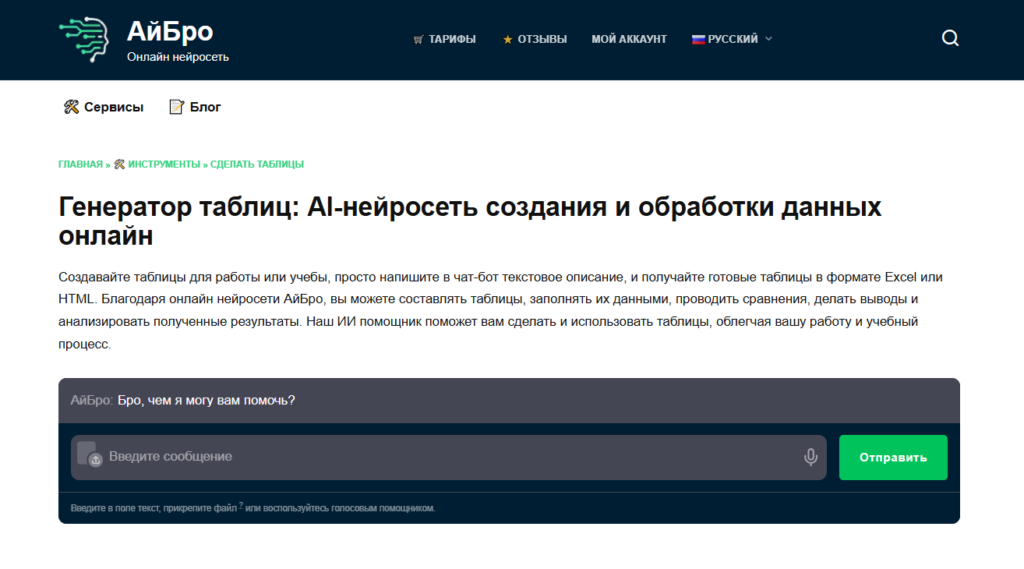Focus the Введите сообщение input field
This screenshot has height=569, width=1024.
449,457
